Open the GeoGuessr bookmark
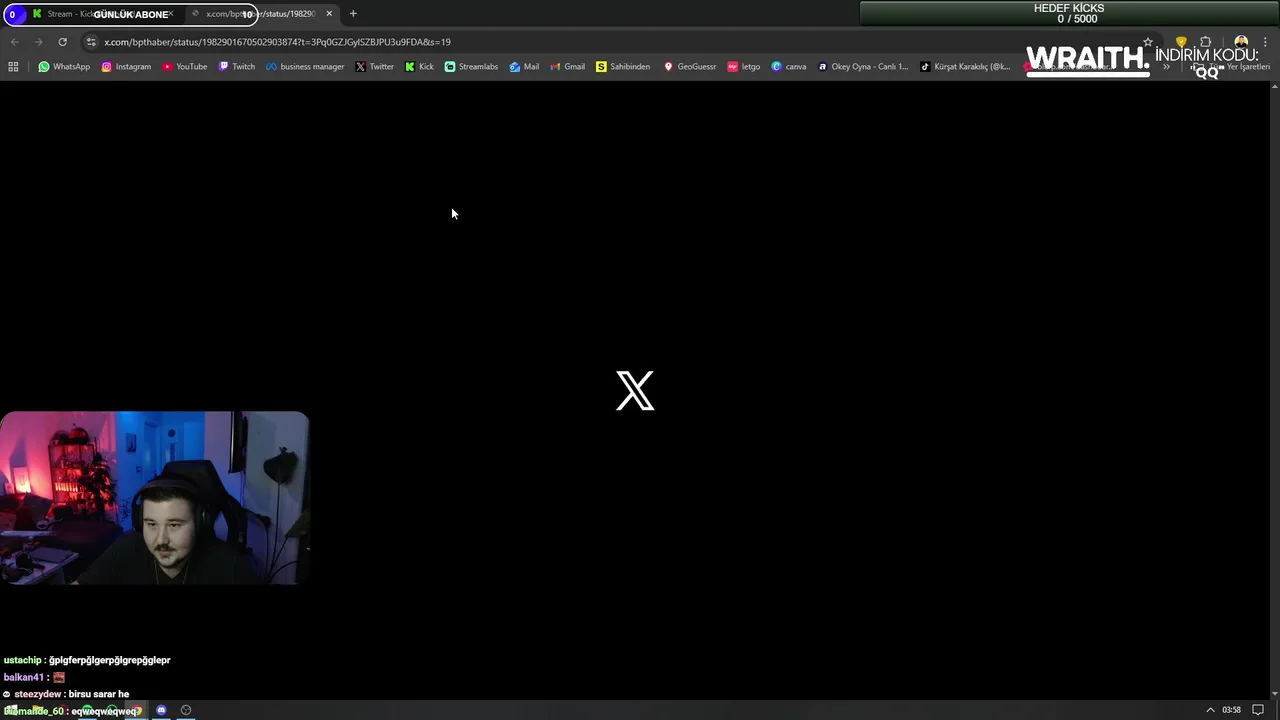1280x720 pixels. pyautogui.click(x=690, y=67)
